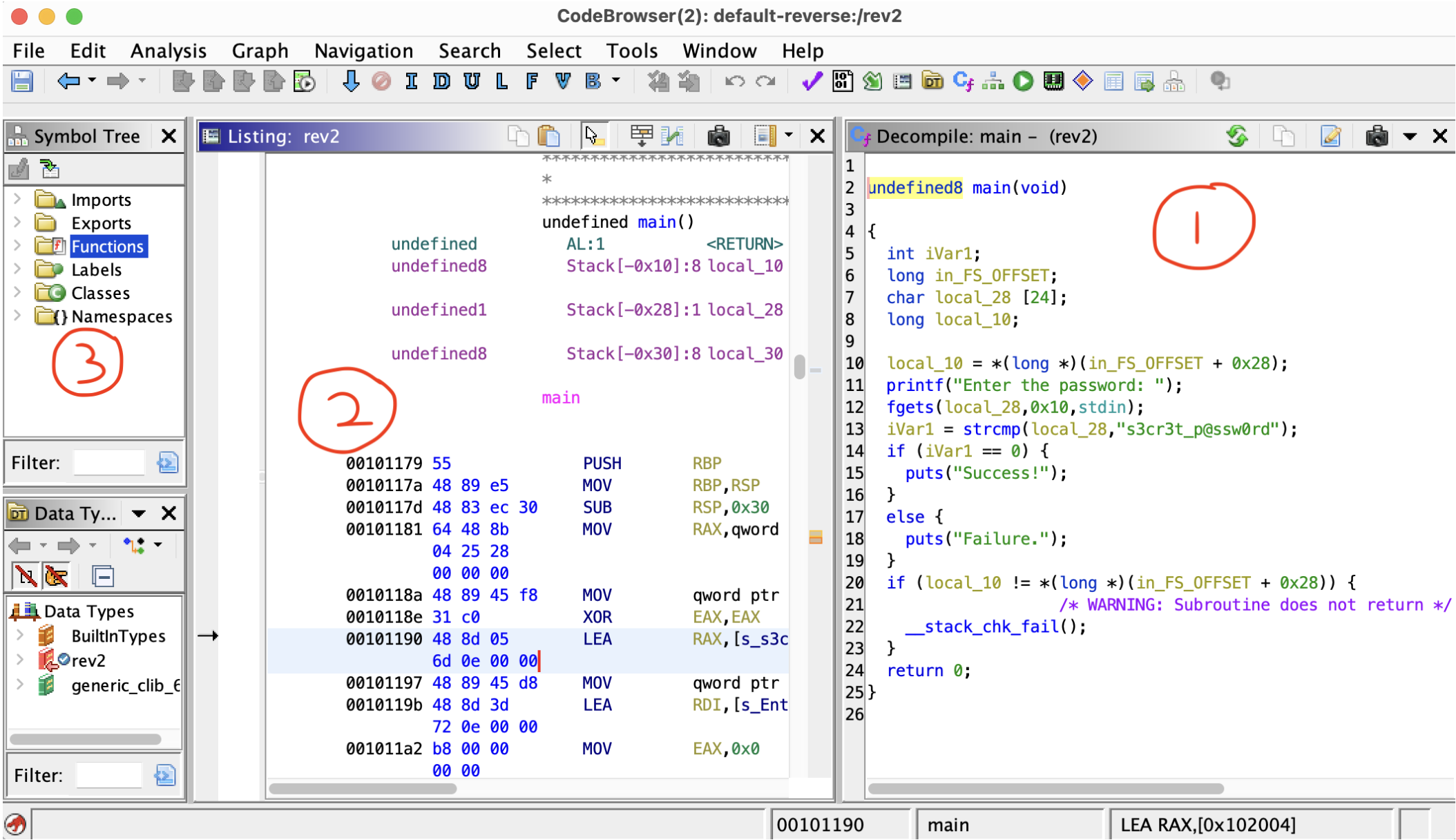The width and height of the screenshot is (1456, 840).
Task: Select the Functions folder in Symbol Tree
Action: [108, 247]
